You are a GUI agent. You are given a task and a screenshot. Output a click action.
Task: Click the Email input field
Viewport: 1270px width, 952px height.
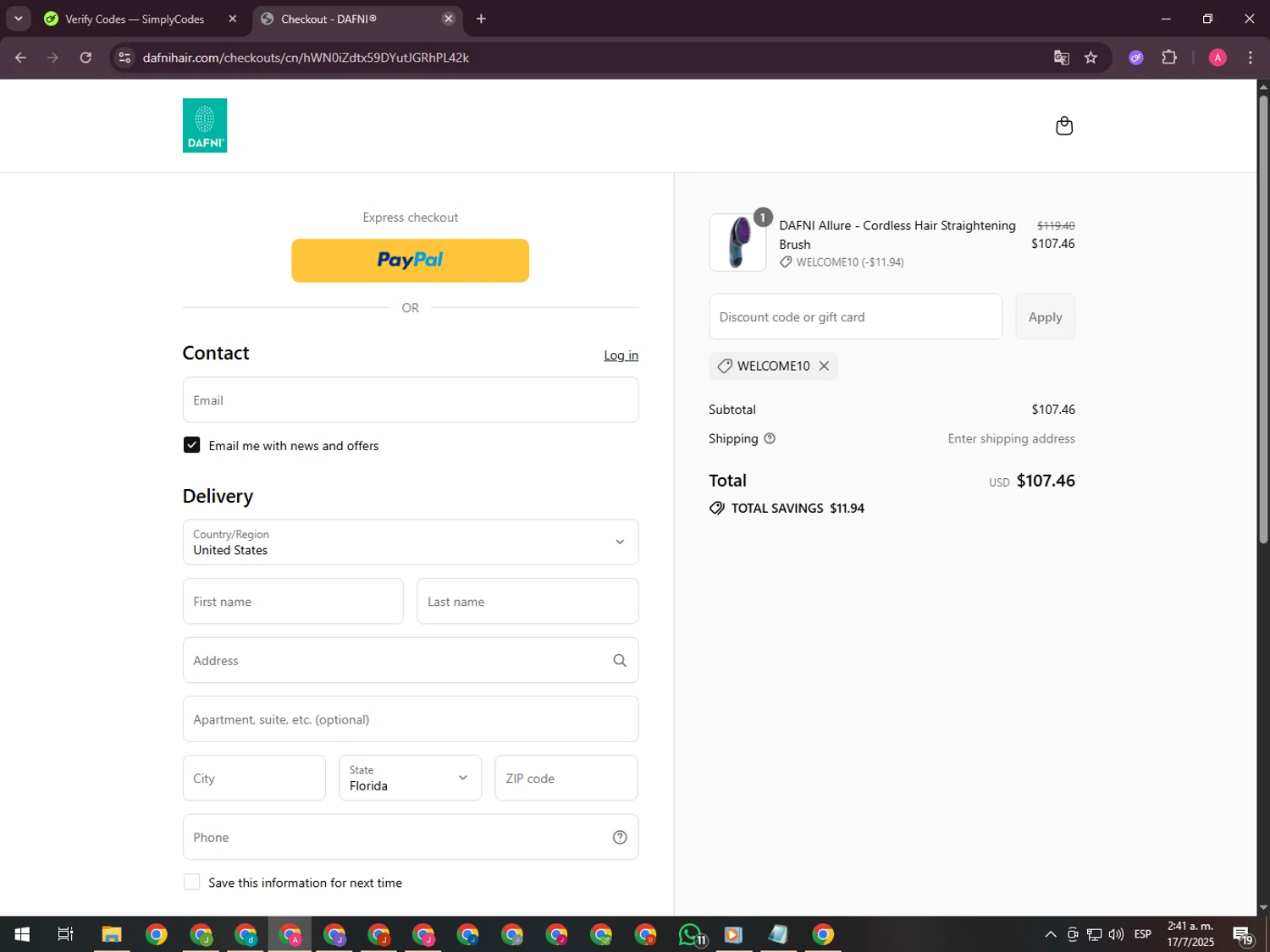[x=411, y=400]
